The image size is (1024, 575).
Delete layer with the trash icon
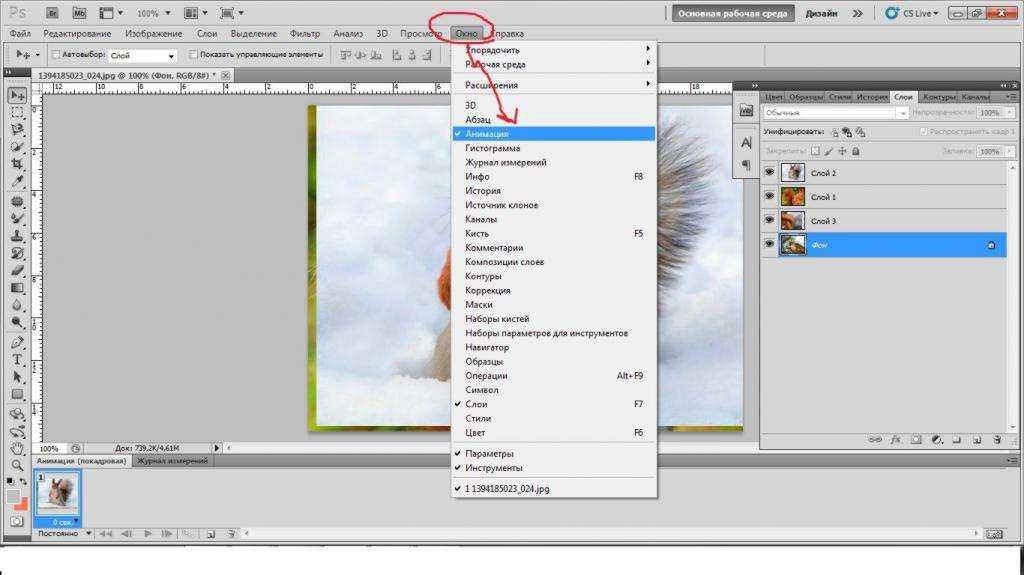(997, 440)
